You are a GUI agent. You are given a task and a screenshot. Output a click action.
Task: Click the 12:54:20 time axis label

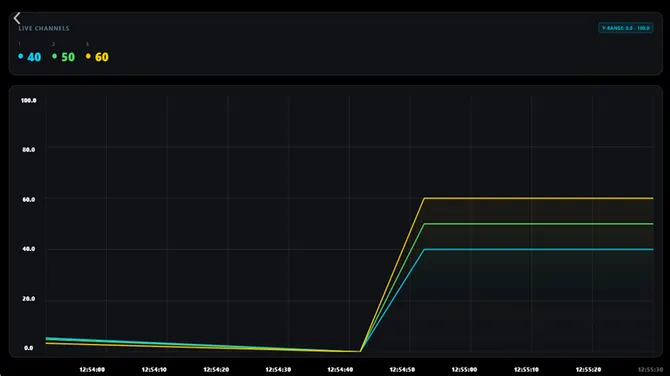click(x=216, y=370)
